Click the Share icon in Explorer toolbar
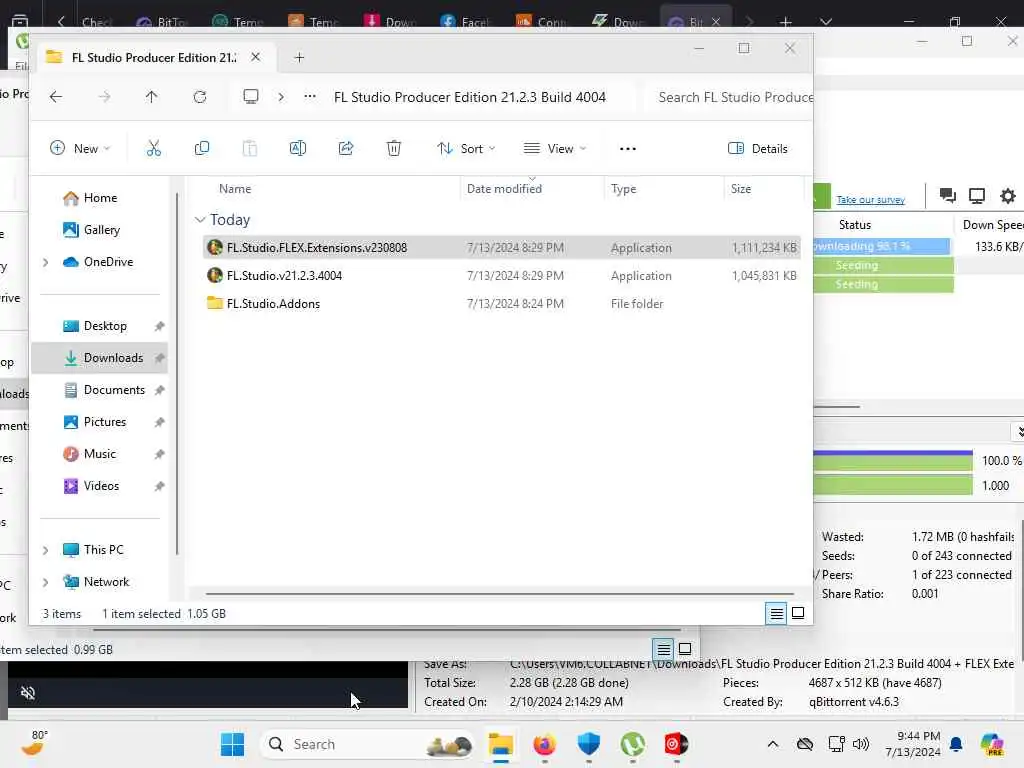 coord(346,149)
